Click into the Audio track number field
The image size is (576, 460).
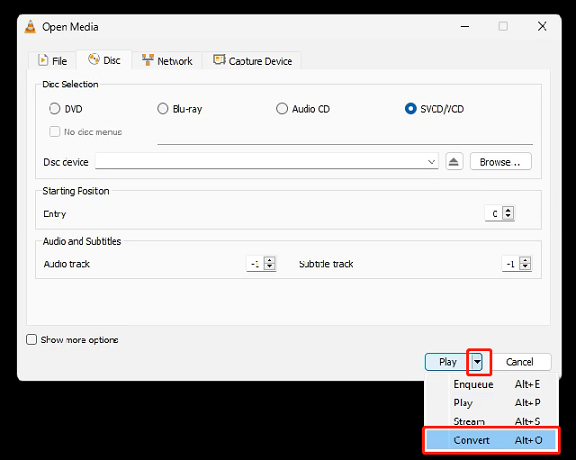point(255,264)
